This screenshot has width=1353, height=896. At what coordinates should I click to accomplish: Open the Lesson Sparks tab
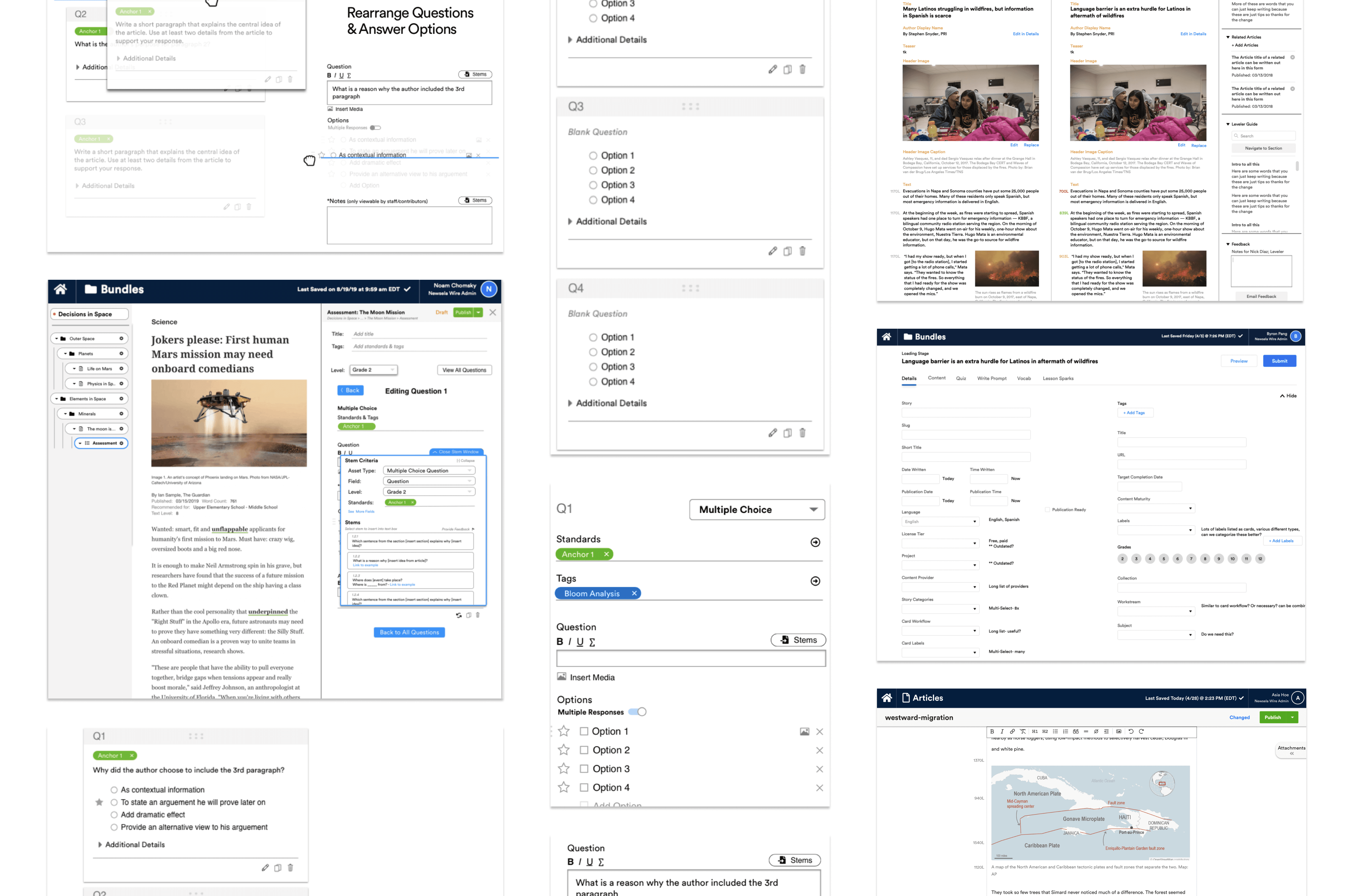point(1058,378)
